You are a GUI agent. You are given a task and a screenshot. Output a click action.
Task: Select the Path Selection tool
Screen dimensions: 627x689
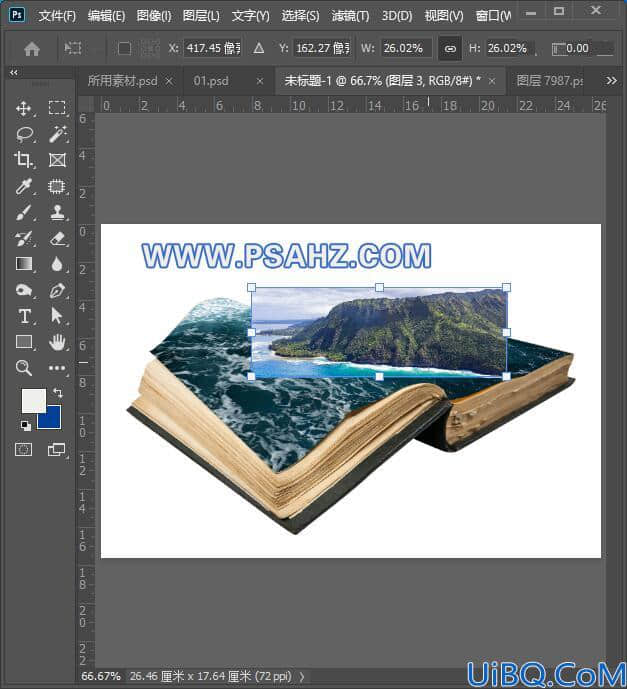pos(57,316)
